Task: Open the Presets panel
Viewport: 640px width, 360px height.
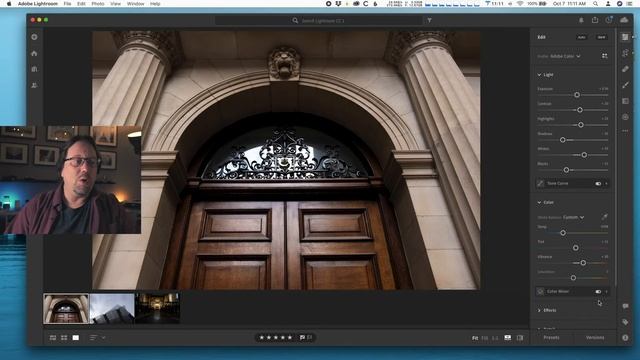Action: 551,338
